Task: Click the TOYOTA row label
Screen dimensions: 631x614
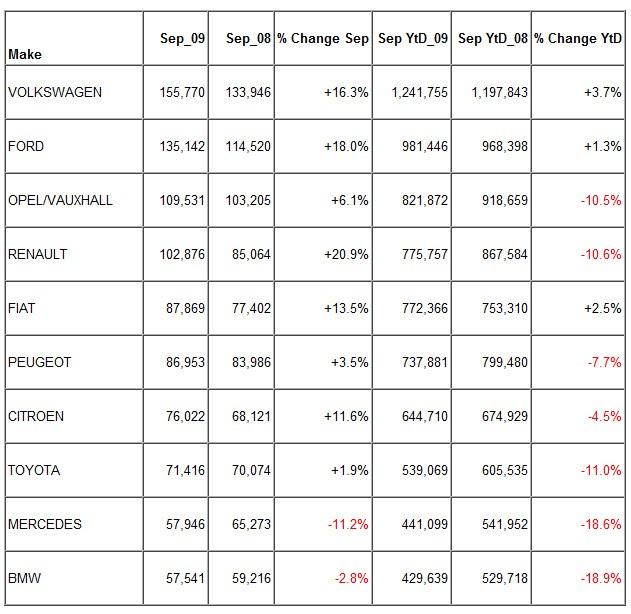Action: 34,470
